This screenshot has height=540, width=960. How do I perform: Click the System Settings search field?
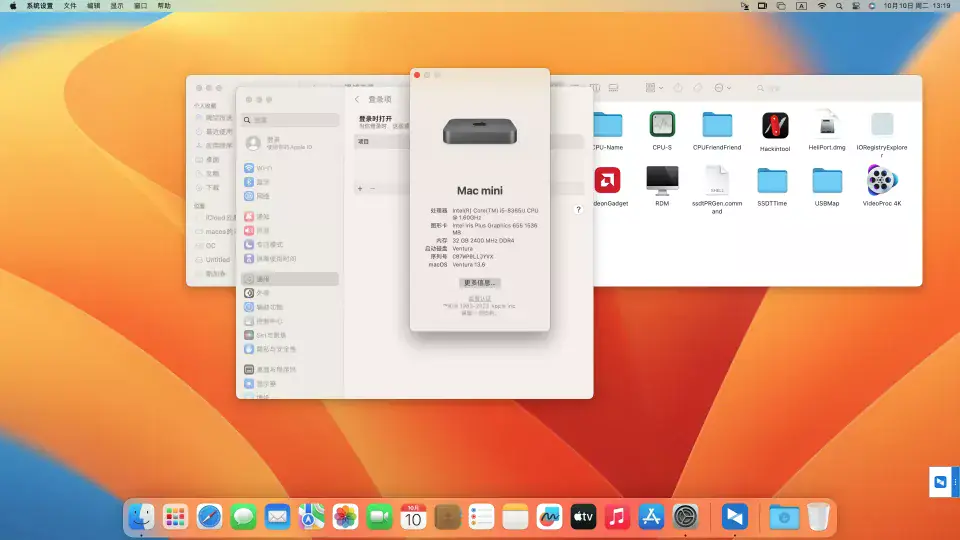[290, 120]
